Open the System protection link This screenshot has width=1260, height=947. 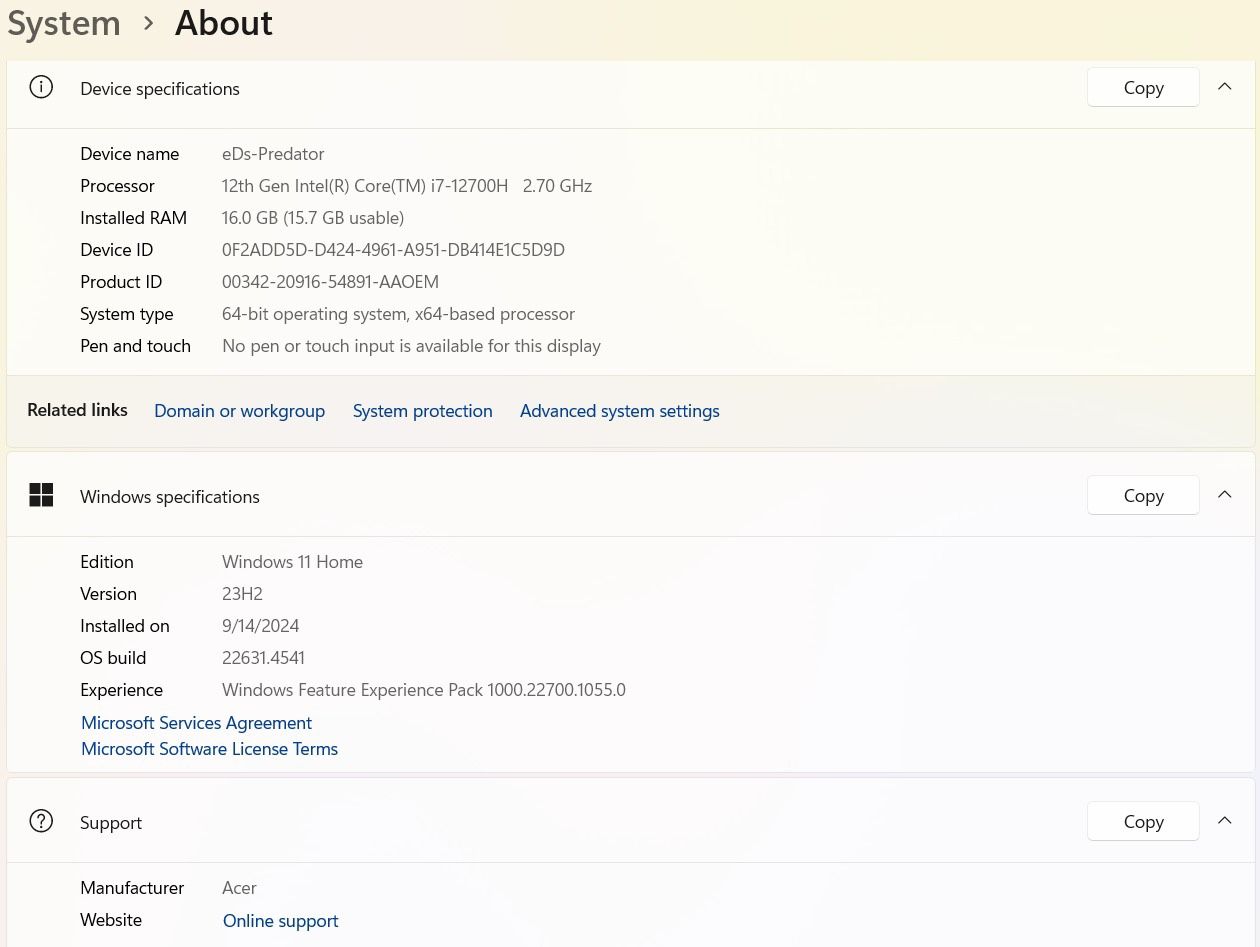coord(422,411)
